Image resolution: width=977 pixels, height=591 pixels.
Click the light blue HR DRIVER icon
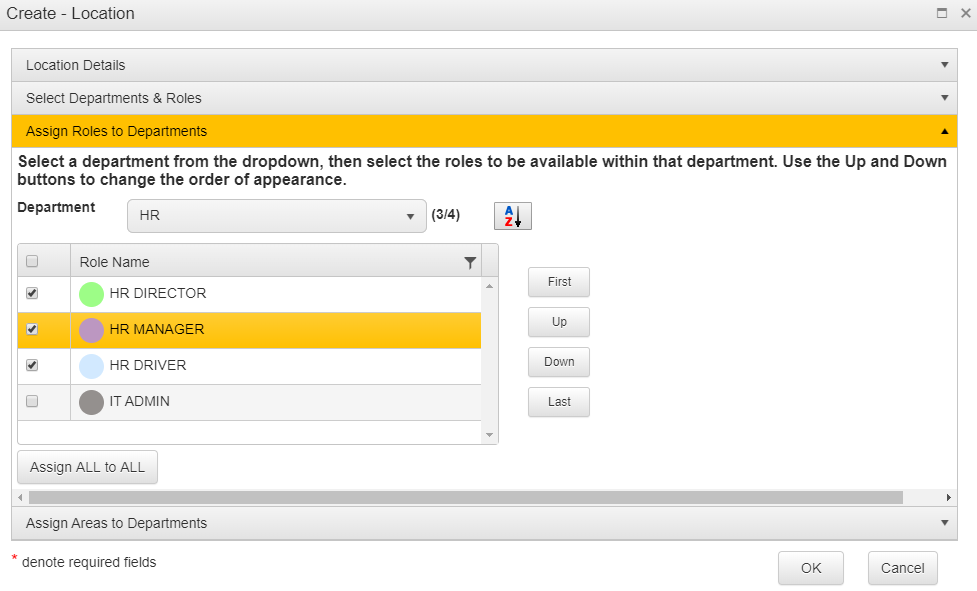91,366
